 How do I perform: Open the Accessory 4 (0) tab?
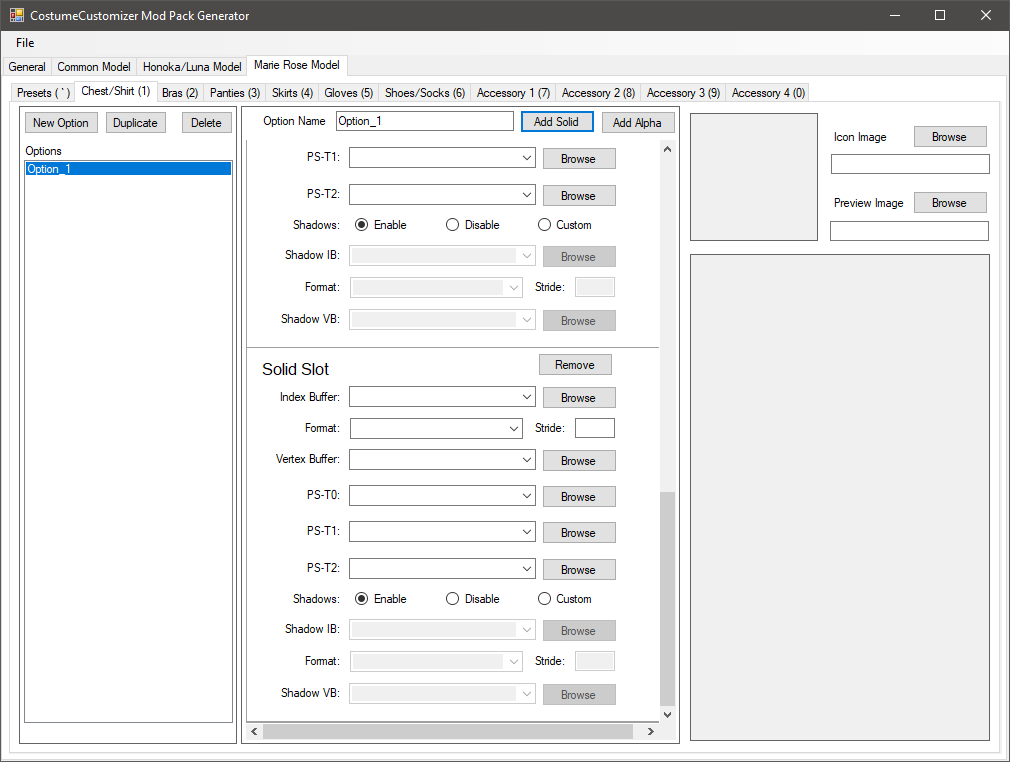pyautogui.click(x=768, y=93)
